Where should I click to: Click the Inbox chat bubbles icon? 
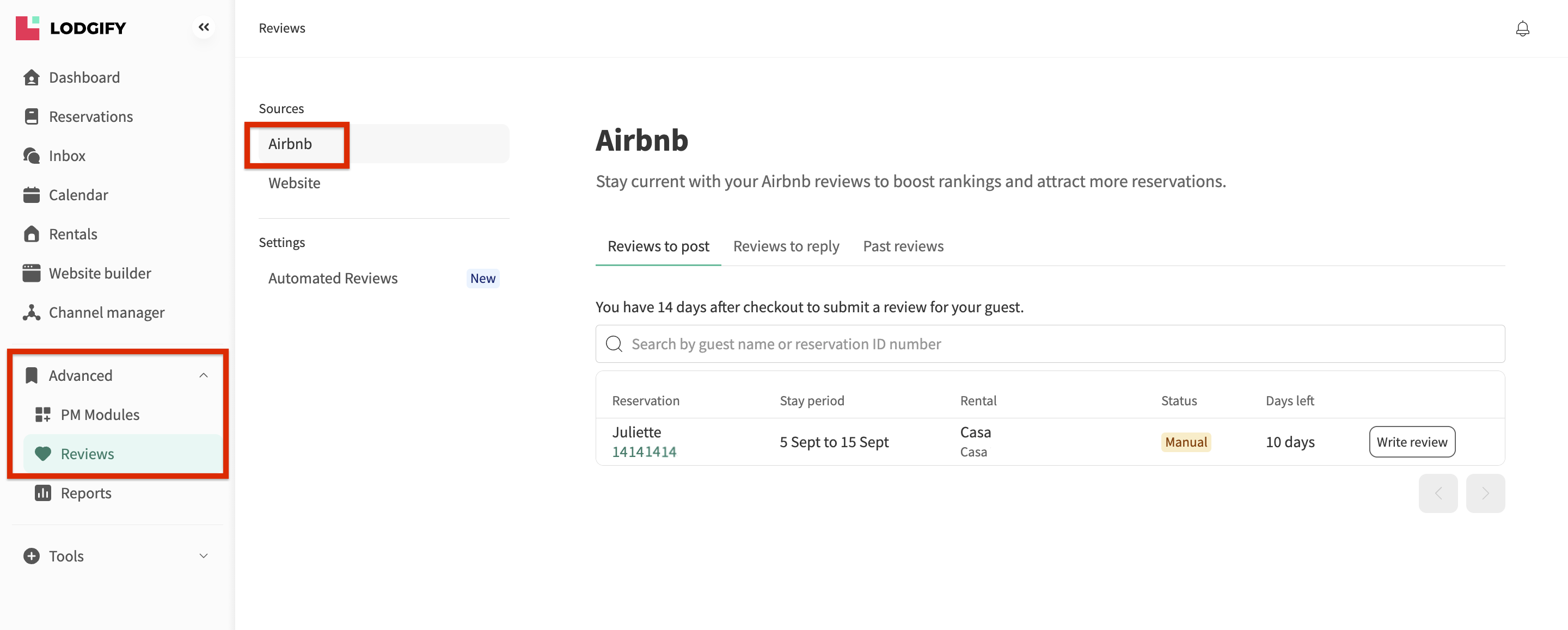point(32,156)
